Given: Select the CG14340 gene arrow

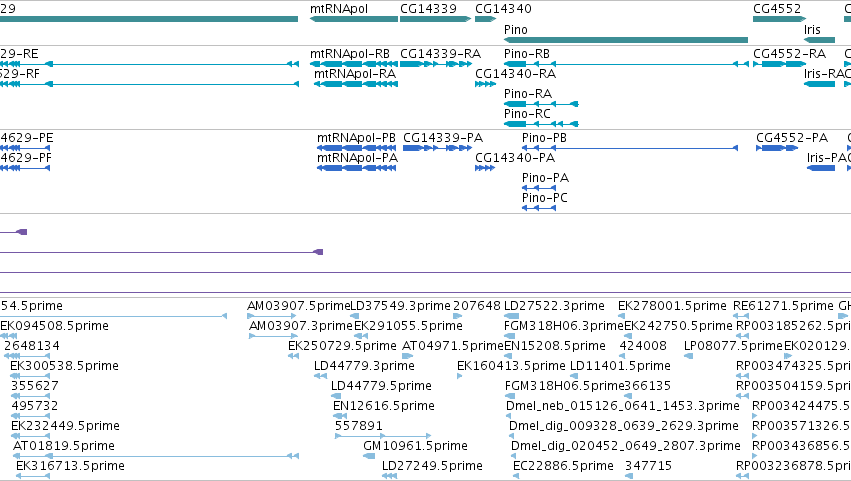Looking at the screenshot, I should click(x=485, y=19).
